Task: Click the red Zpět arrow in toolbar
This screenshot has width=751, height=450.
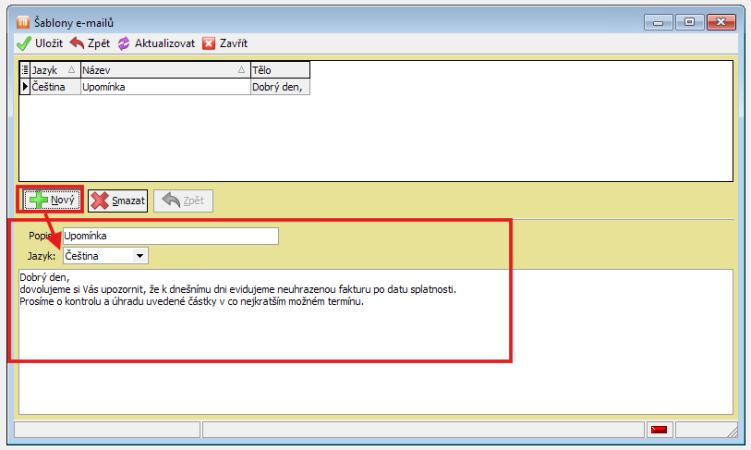Action: pos(77,44)
